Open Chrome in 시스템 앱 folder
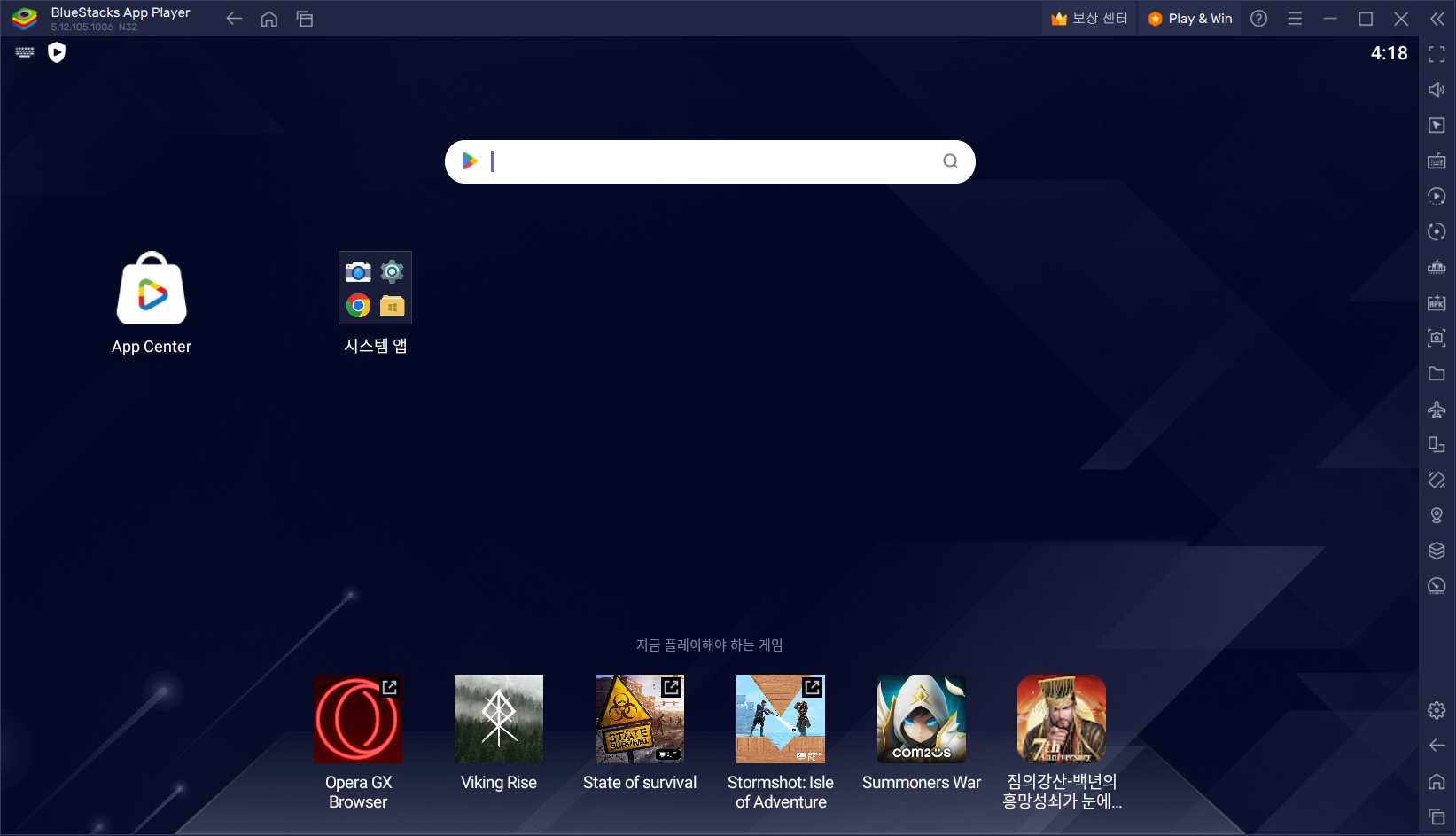 click(x=358, y=306)
